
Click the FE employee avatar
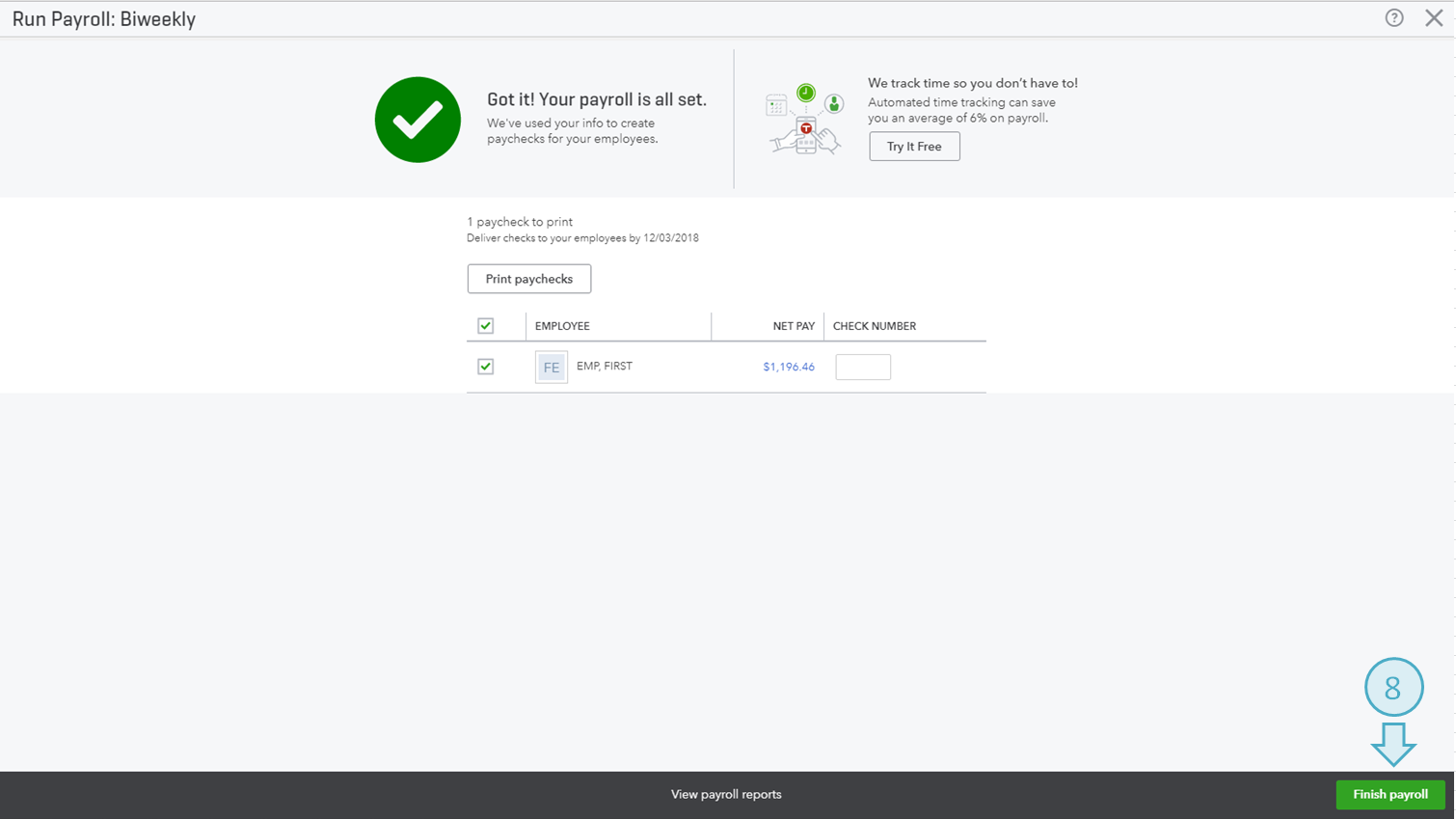pos(552,367)
